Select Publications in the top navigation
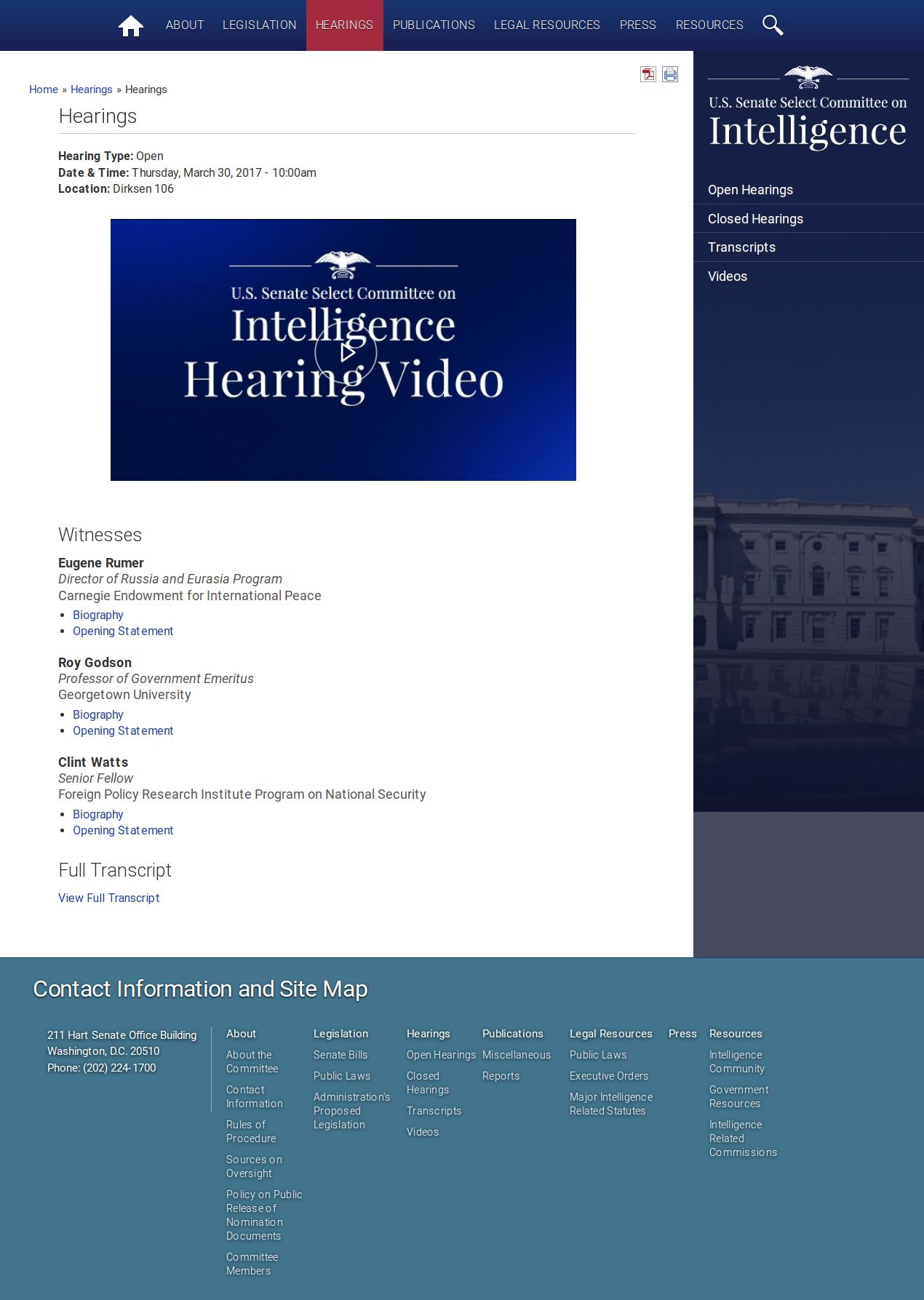 pyautogui.click(x=434, y=25)
